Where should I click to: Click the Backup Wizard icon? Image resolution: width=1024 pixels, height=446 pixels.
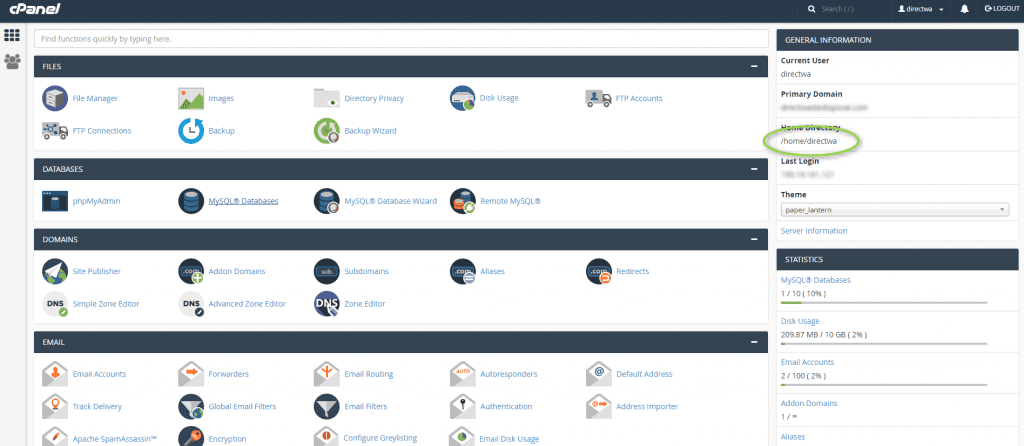coord(327,130)
